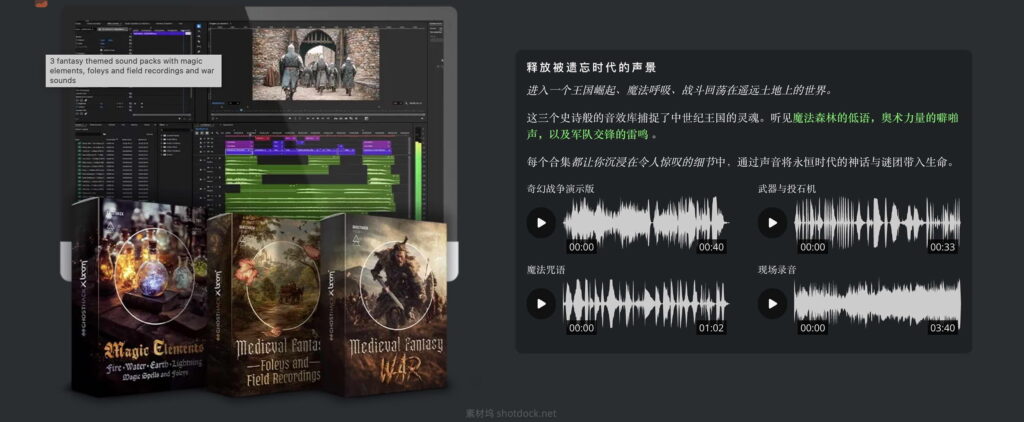
Task: Click the tooltip about 3 fantasy themed sound packs
Action: pos(134,70)
